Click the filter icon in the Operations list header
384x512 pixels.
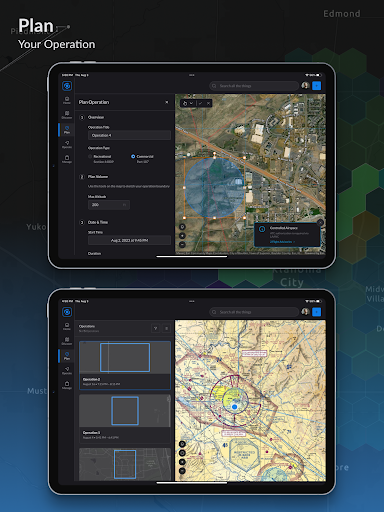click(155, 328)
